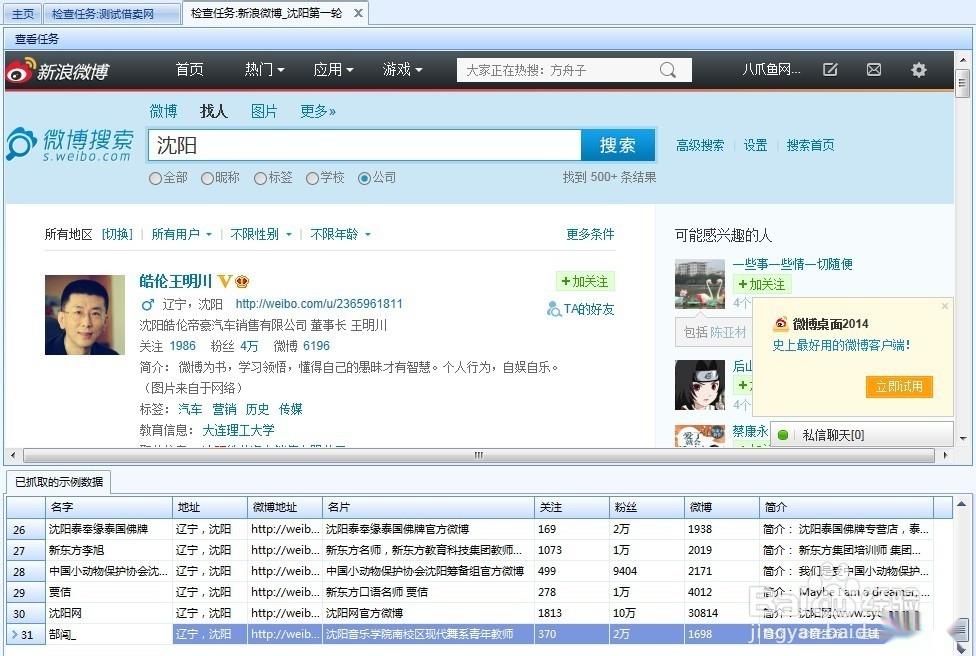Select the 学校 radio button
The image size is (976, 656).
click(x=312, y=179)
